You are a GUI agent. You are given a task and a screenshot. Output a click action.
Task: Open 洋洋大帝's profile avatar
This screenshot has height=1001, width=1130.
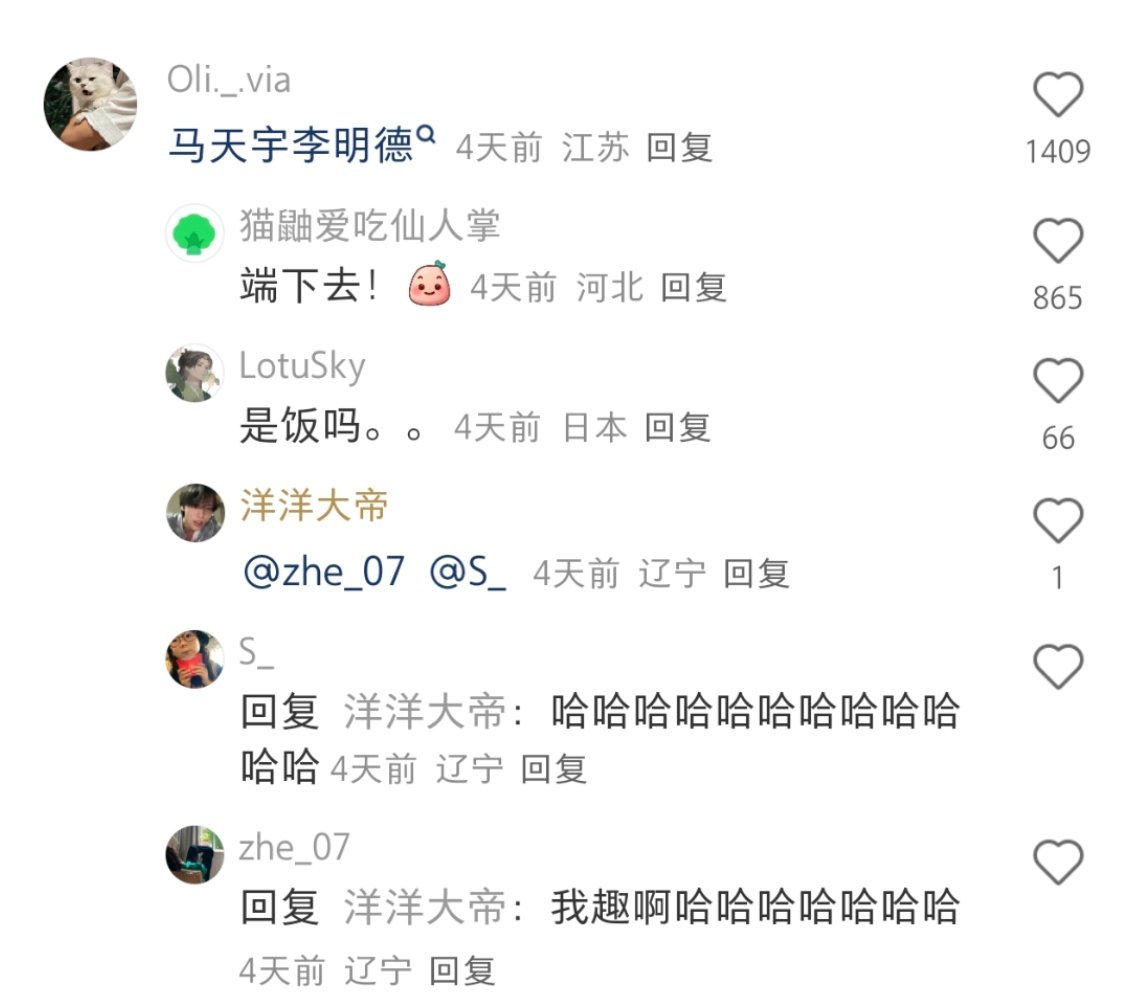click(x=195, y=512)
